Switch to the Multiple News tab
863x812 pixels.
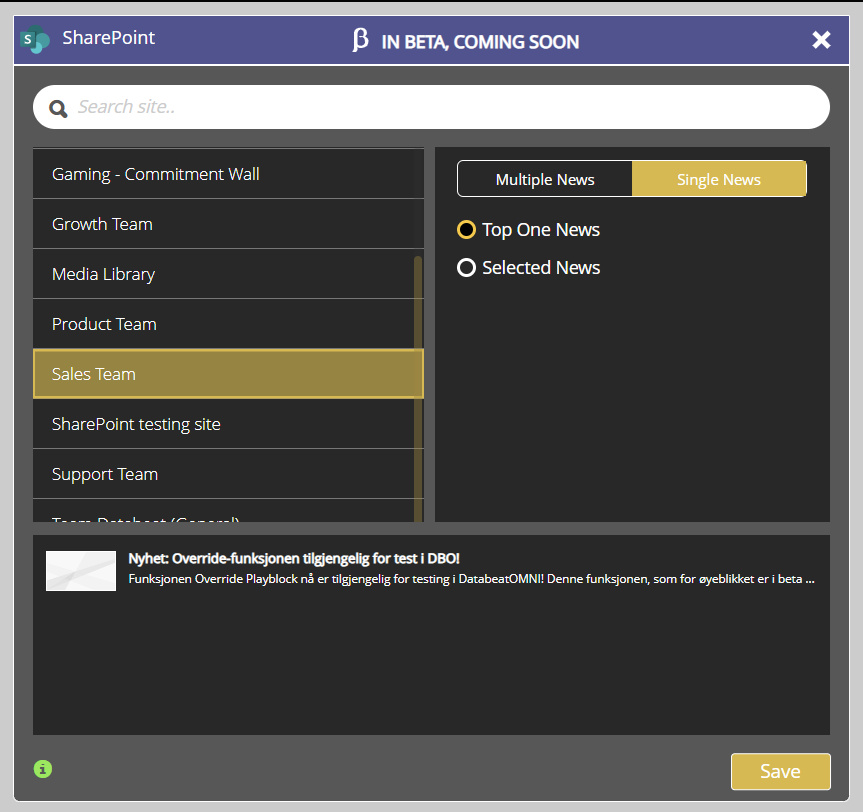[544, 178]
